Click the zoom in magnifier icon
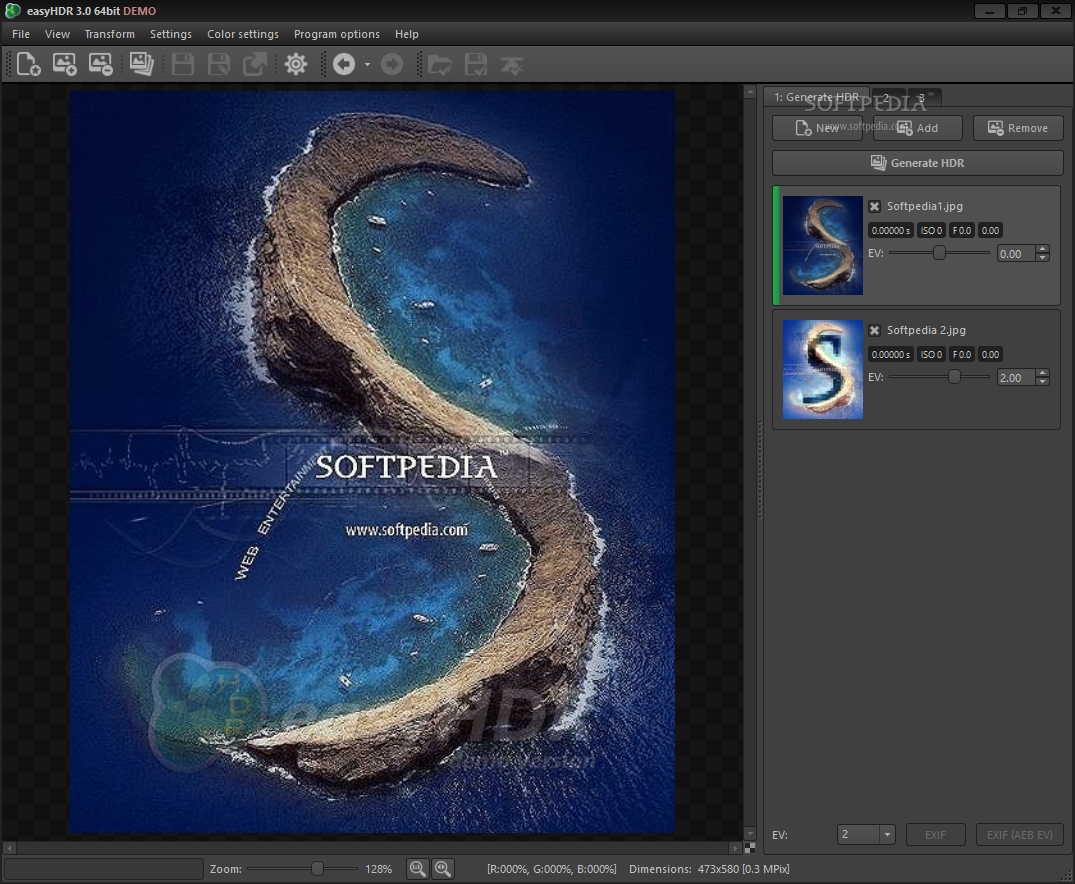The height and width of the screenshot is (884, 1075). click(443, 869)
